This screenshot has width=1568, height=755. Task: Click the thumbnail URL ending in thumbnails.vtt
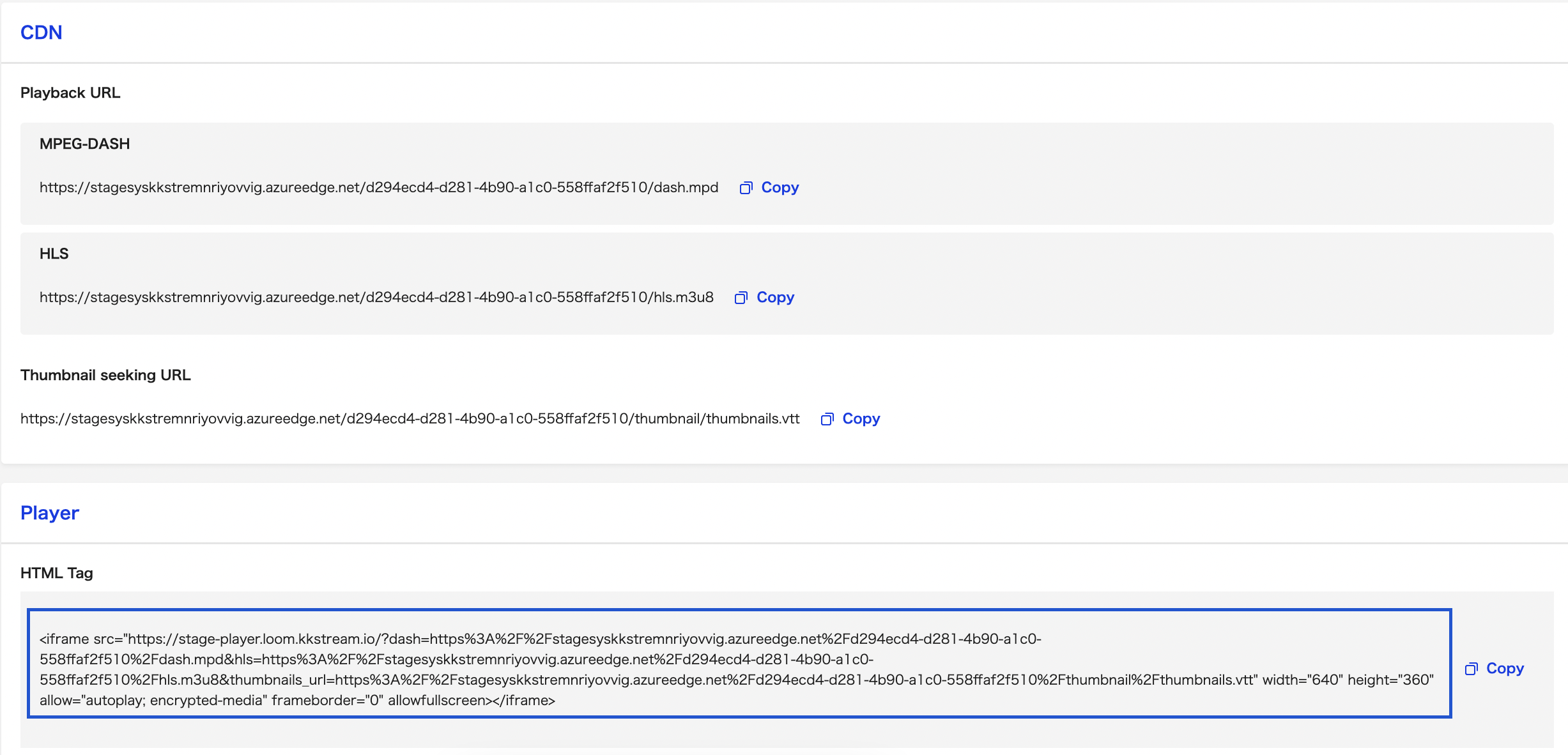(410, 419)
